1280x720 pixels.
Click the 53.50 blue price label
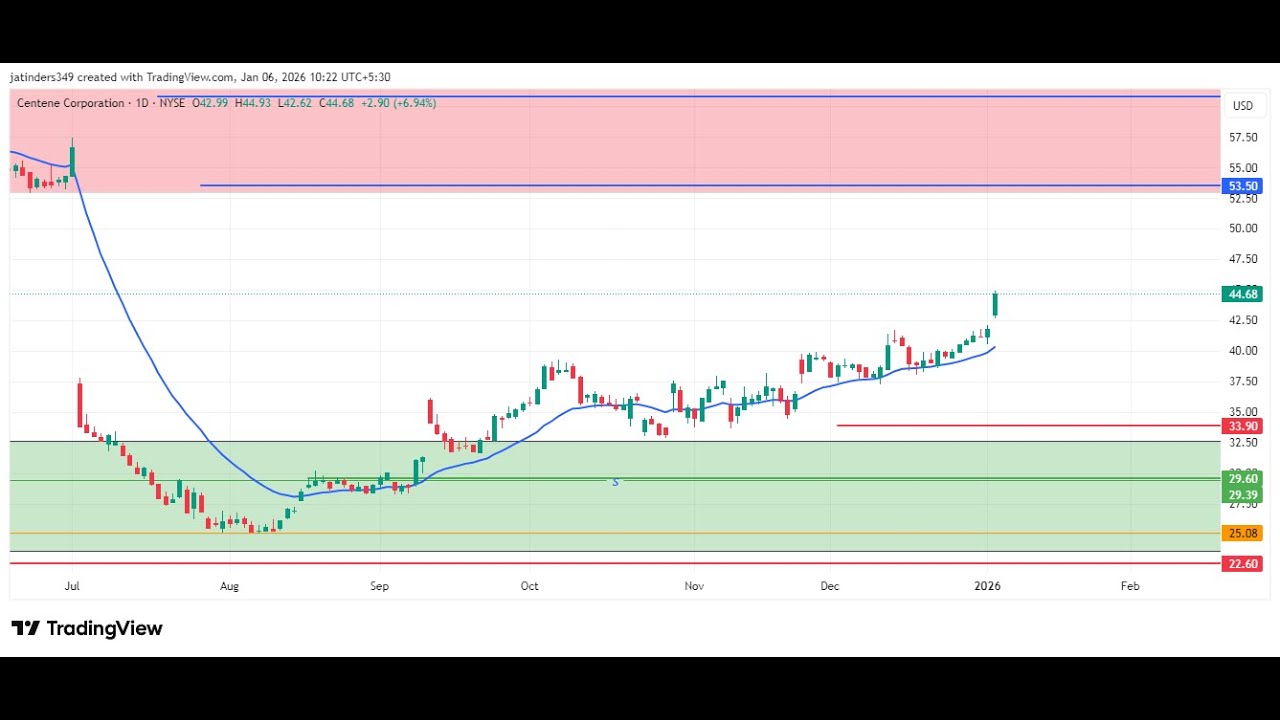click(1243, 186)
